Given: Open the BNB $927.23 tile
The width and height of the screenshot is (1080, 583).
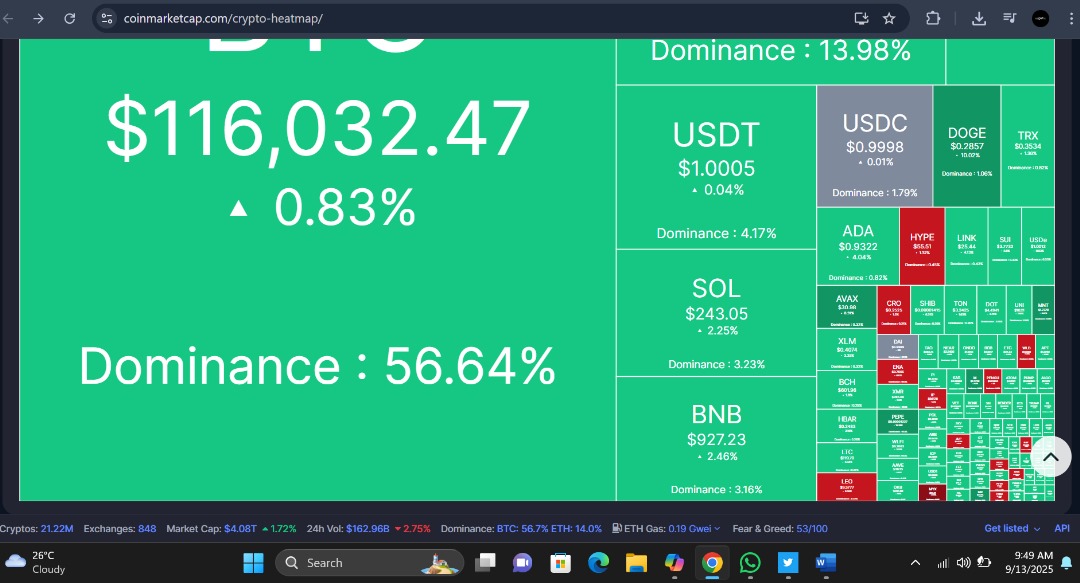Looking at the screenshot, I should tap(716, 439).
